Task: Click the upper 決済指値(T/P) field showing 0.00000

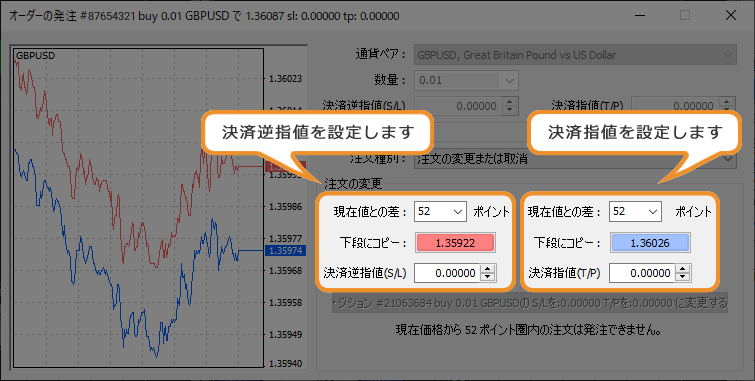Action: coord(675,105)
